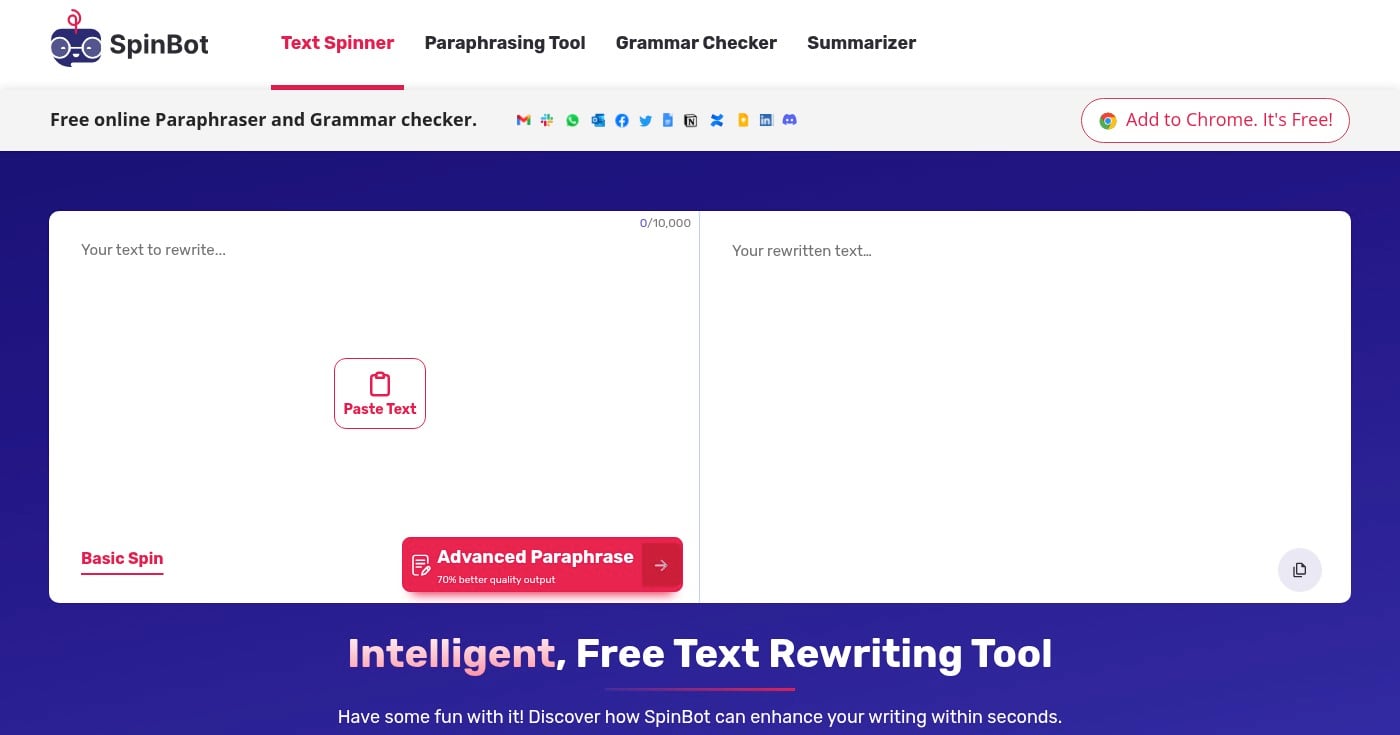Click the arrow on Advanced Paraphrase button
Viewport: 1400px width, 735px height.
tap(660, 565)
